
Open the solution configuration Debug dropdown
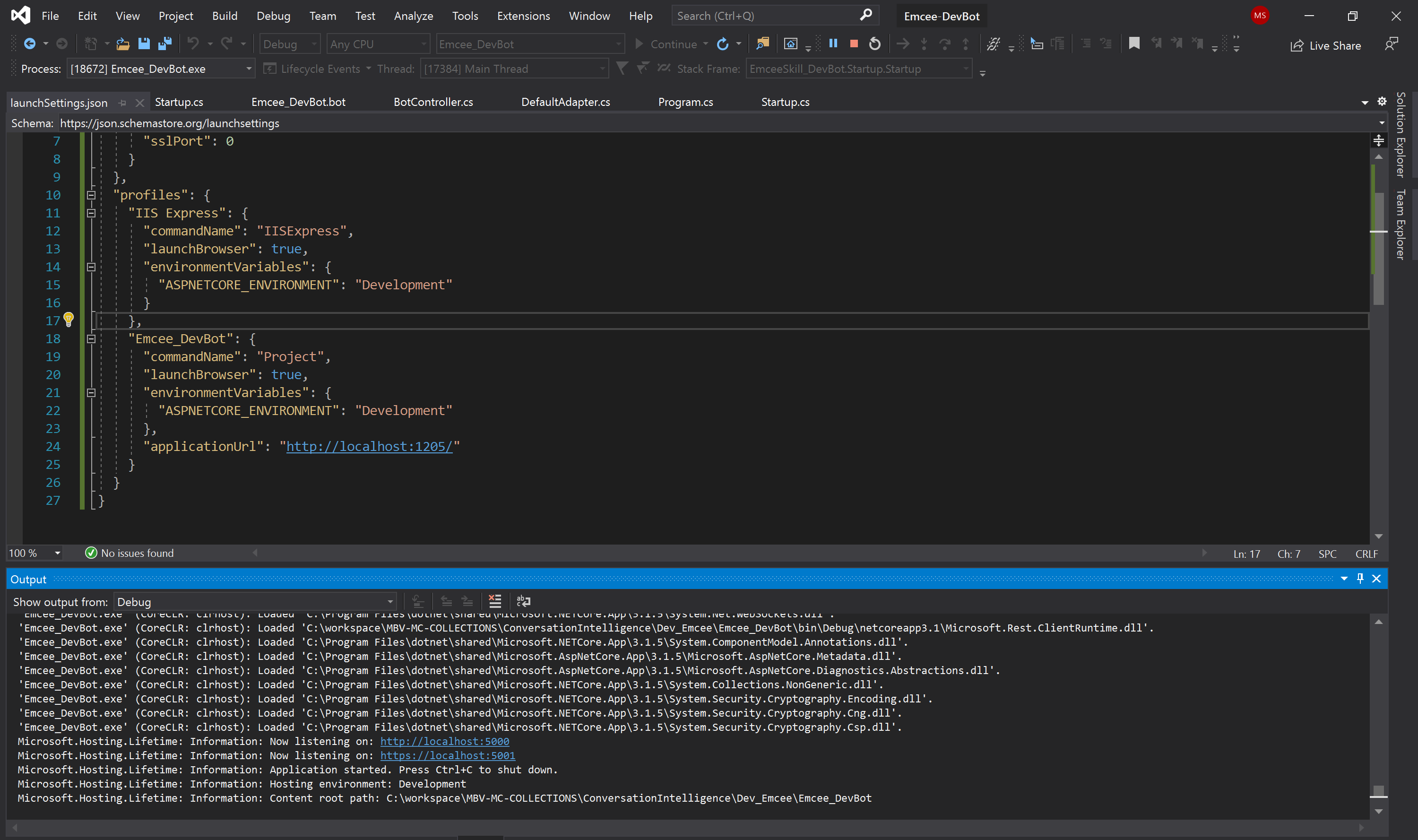(x=289, y=43)
